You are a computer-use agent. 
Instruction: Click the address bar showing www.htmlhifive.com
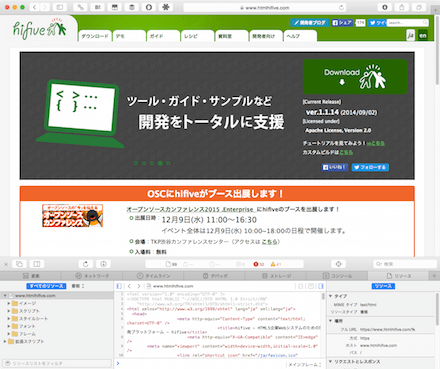[265, 7]
